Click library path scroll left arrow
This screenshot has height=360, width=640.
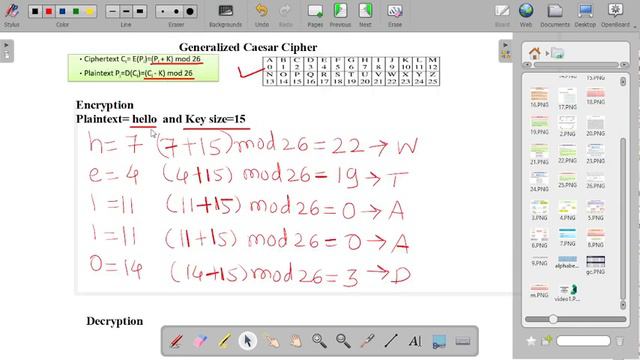point(527,65)
